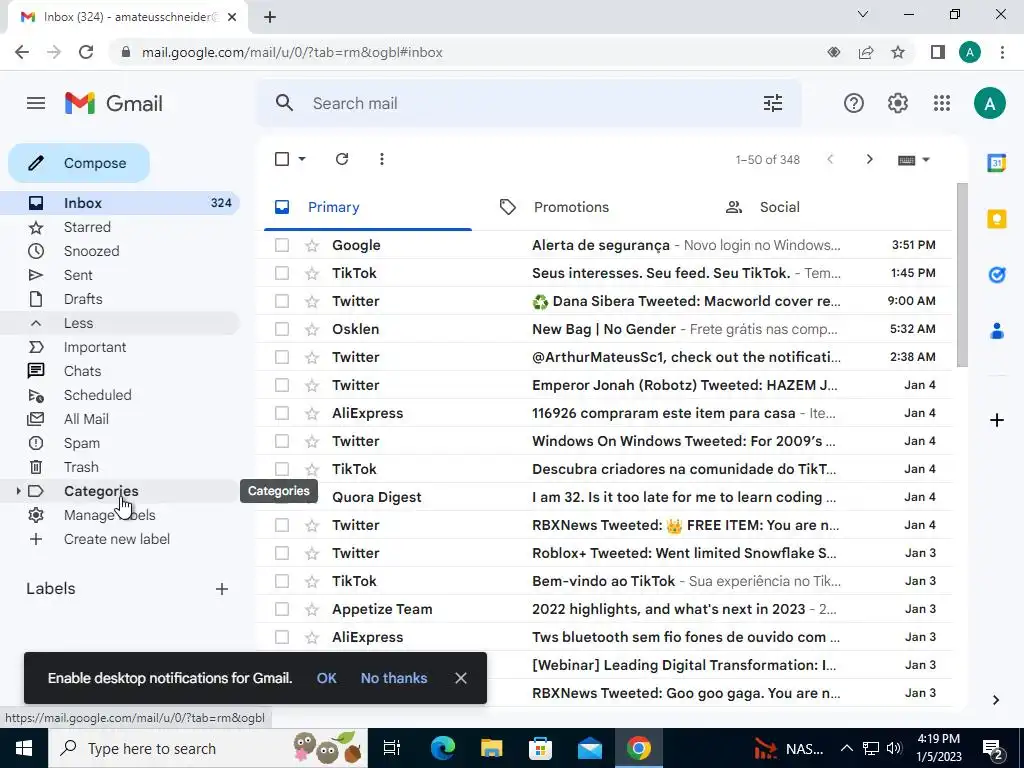Star the Appetize Team email

pyautogui.click(x=312, y=609)
